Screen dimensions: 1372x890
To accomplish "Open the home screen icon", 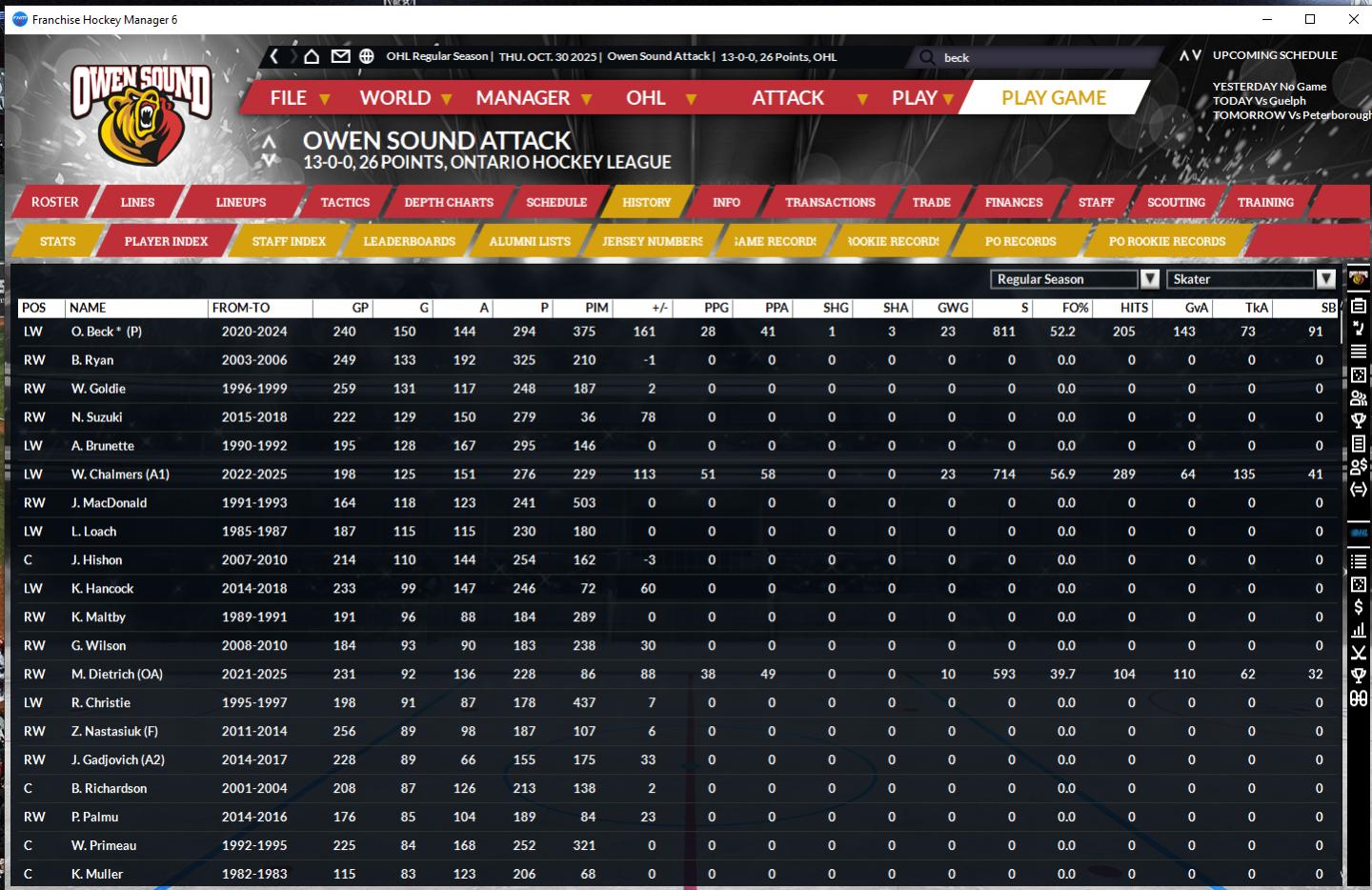I will click(312, 56).
